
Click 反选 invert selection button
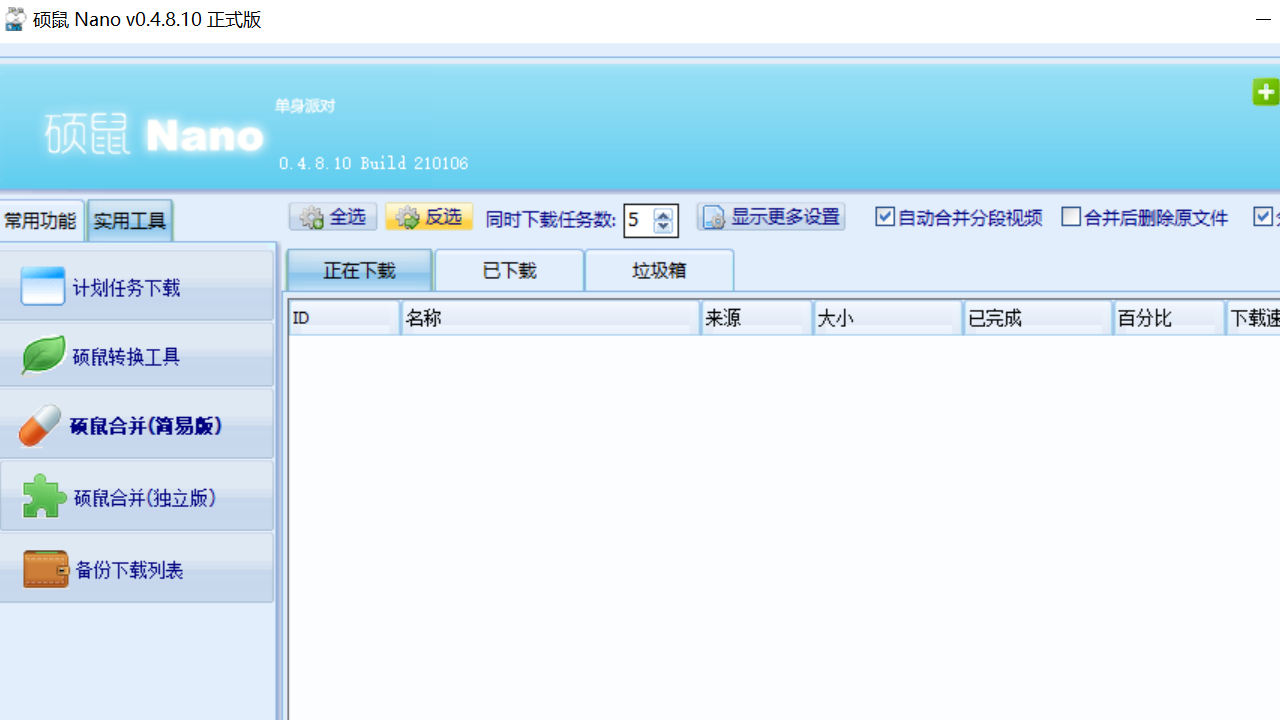coord(429,217)
